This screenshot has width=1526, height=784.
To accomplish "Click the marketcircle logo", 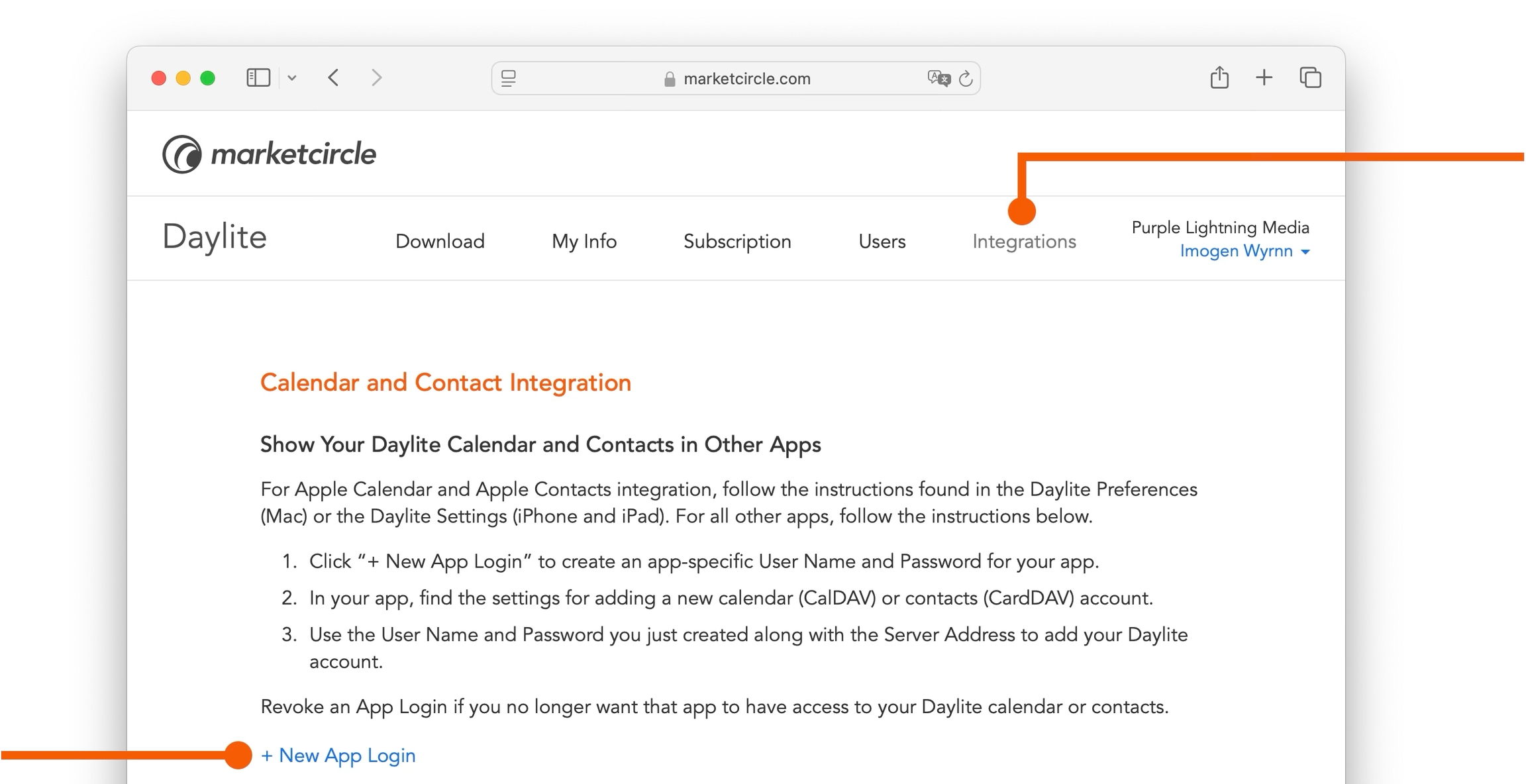I will click(269, 154).
